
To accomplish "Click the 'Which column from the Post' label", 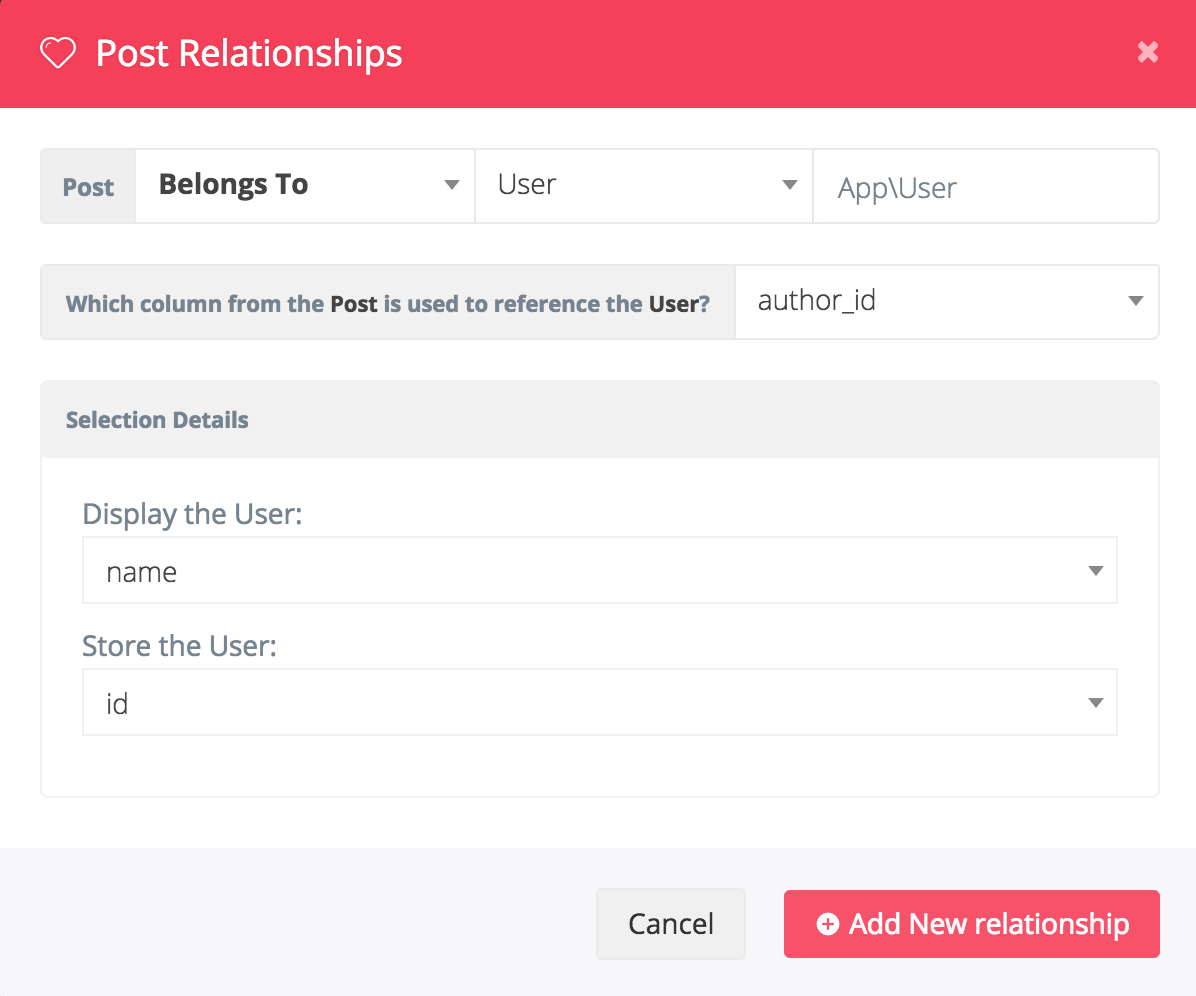I will pyautogui.click(x=387, y=303).
